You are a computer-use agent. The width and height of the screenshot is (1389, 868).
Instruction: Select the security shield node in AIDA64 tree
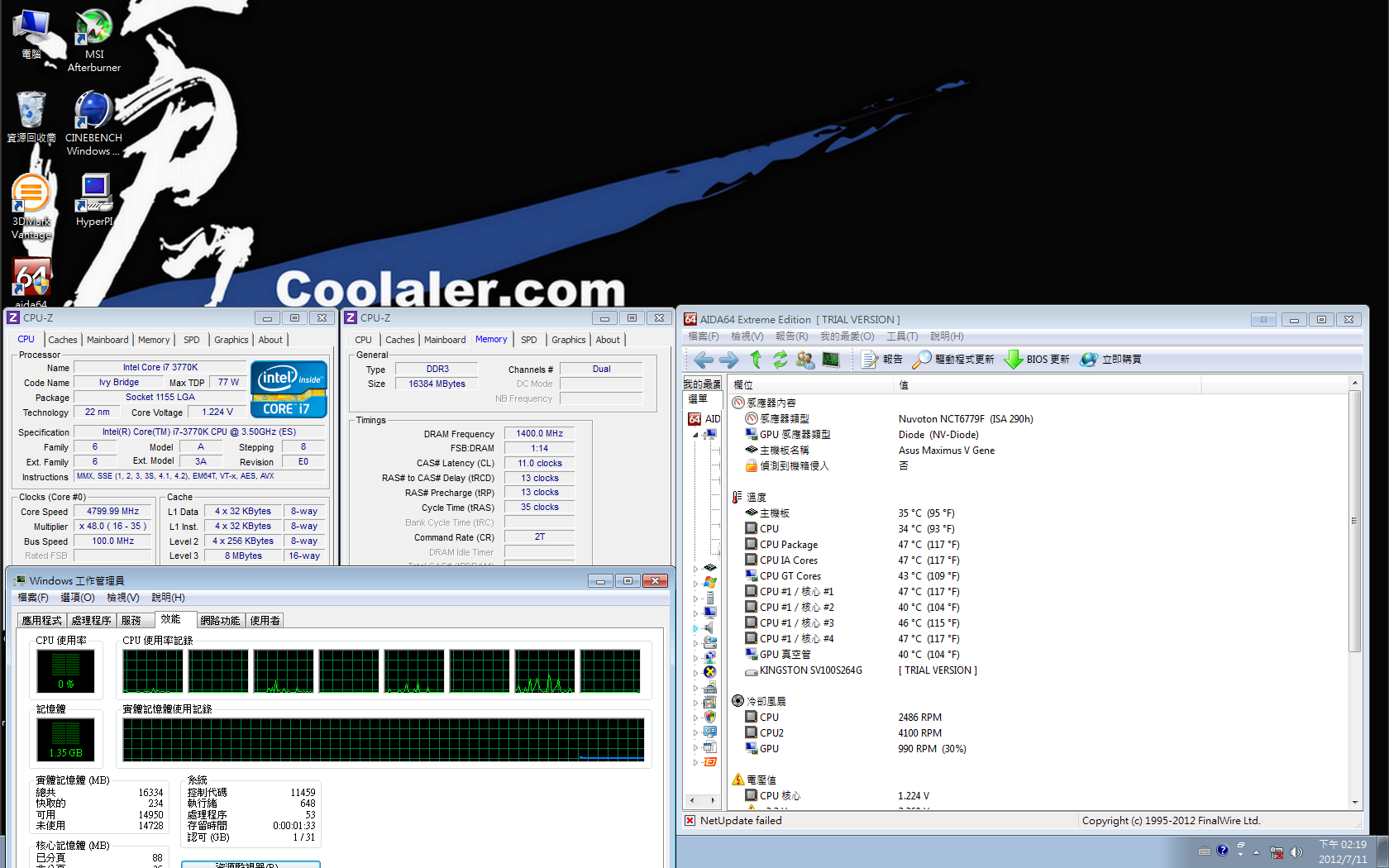click(x=709, y=717)
